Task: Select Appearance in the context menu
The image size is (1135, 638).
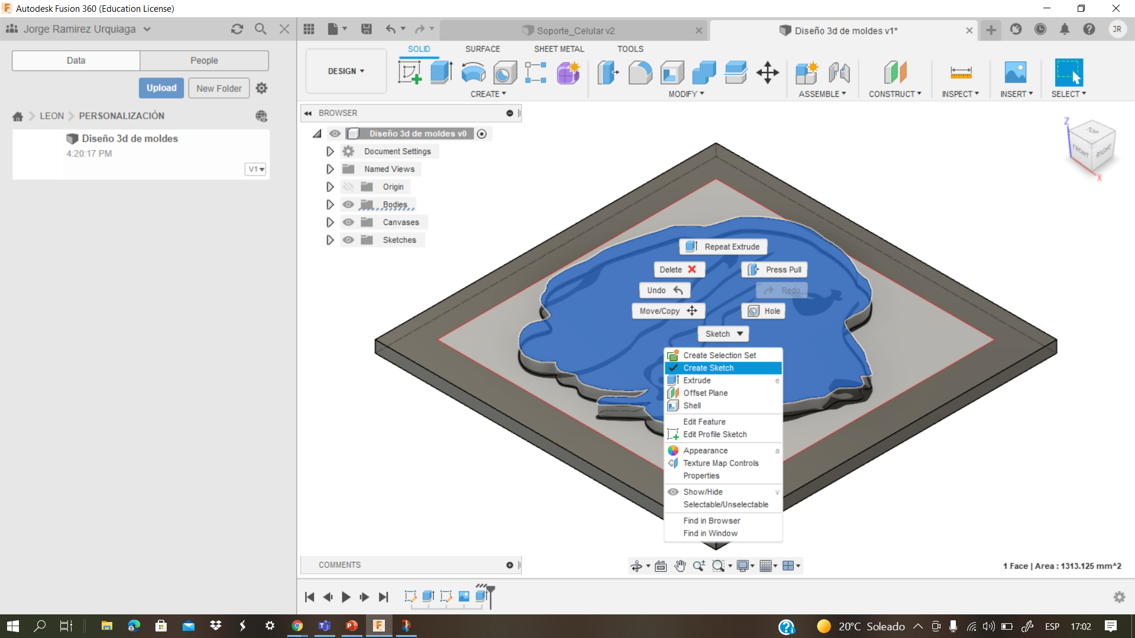Action: pyautogui.click(x=705, y=451)
